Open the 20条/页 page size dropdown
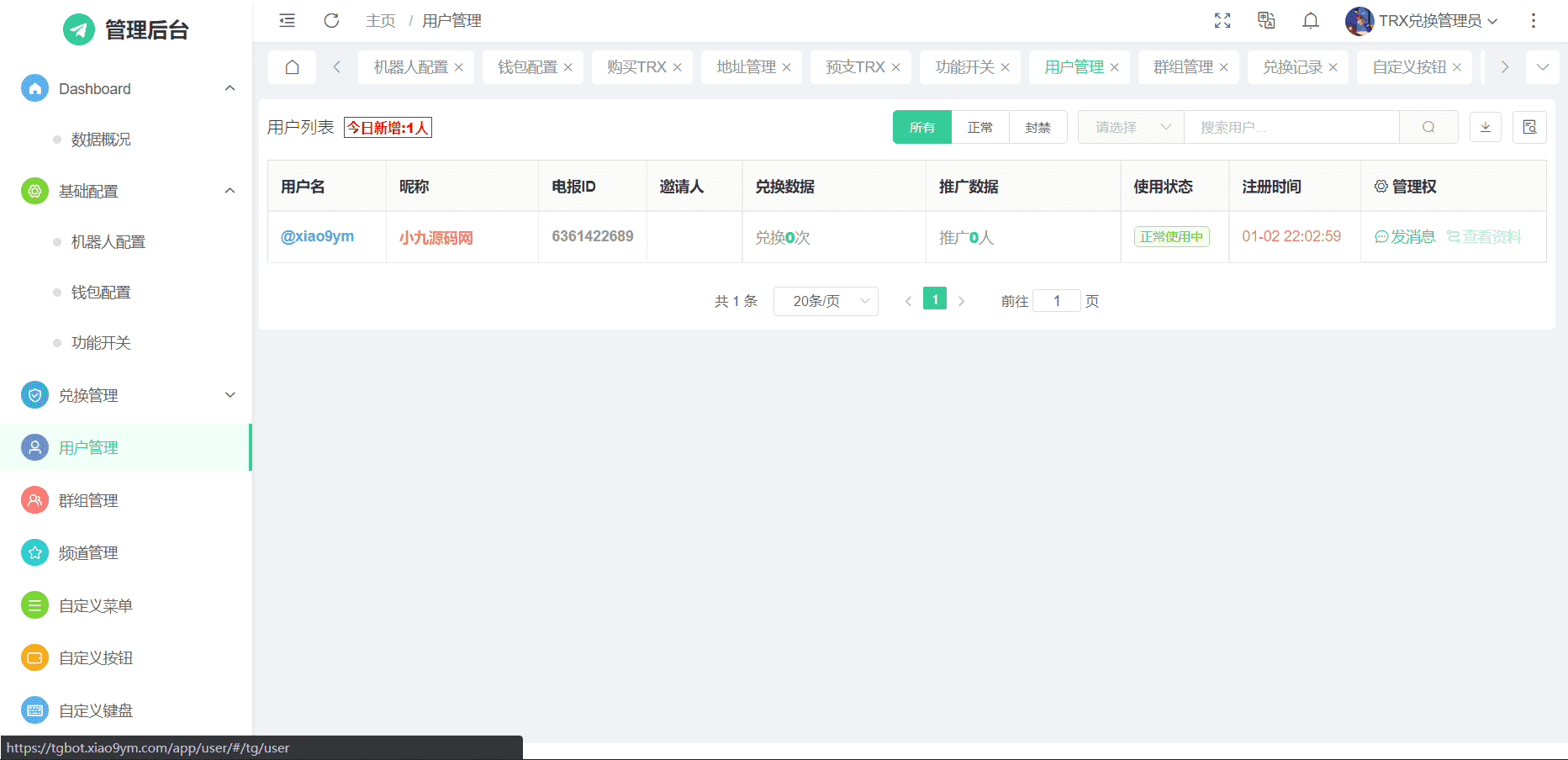Image resolution: width=1568 pixels, height=760 pixels. (x=825, y=301)
